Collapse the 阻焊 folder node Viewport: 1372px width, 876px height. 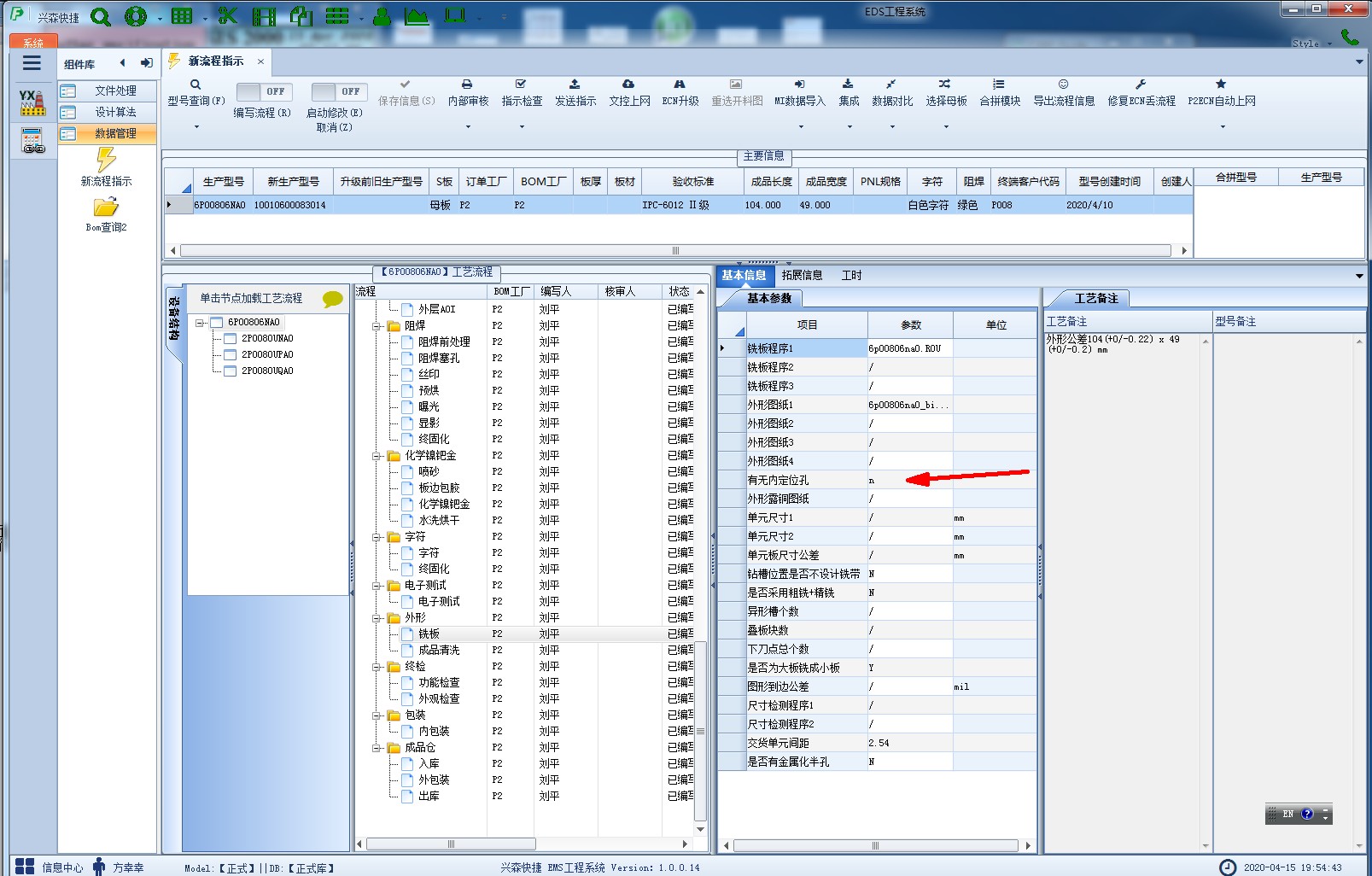tap(377, 326)
